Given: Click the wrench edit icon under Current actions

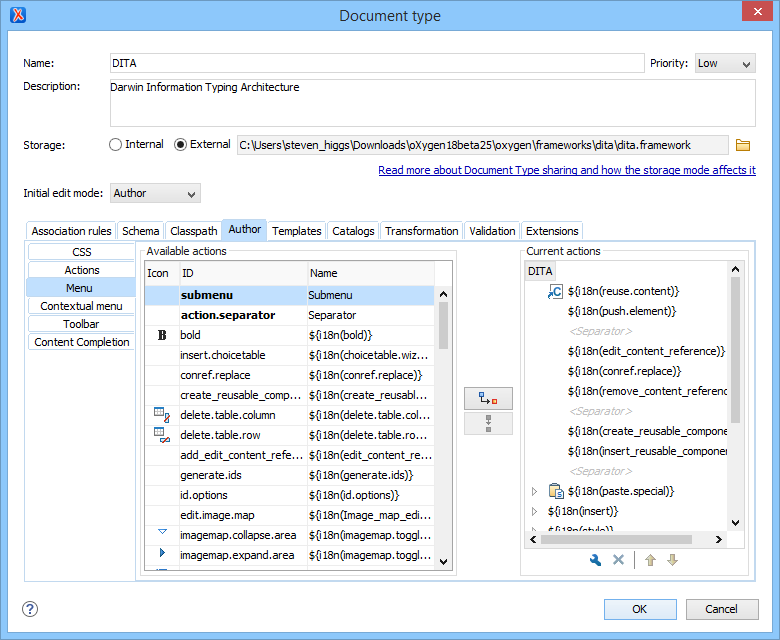Looking at the screenshot, I should [x=595, y=560].
